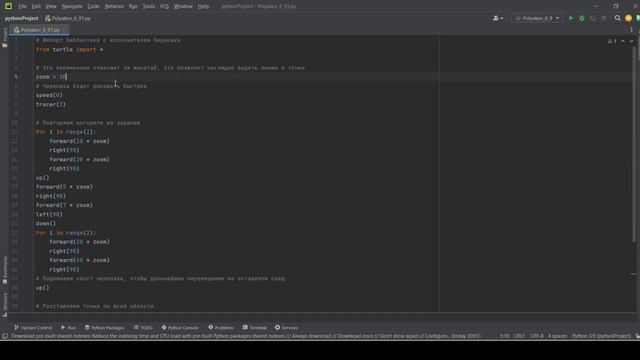Open the Edit menu
The image size is (640, 360).
coord(36,6)
